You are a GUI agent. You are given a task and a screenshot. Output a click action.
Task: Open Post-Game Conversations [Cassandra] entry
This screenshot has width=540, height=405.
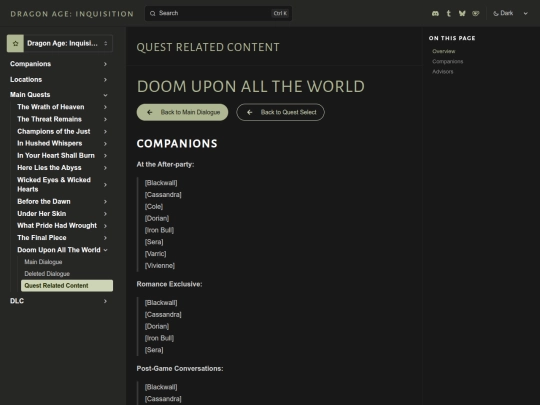[x=163, y=399]
